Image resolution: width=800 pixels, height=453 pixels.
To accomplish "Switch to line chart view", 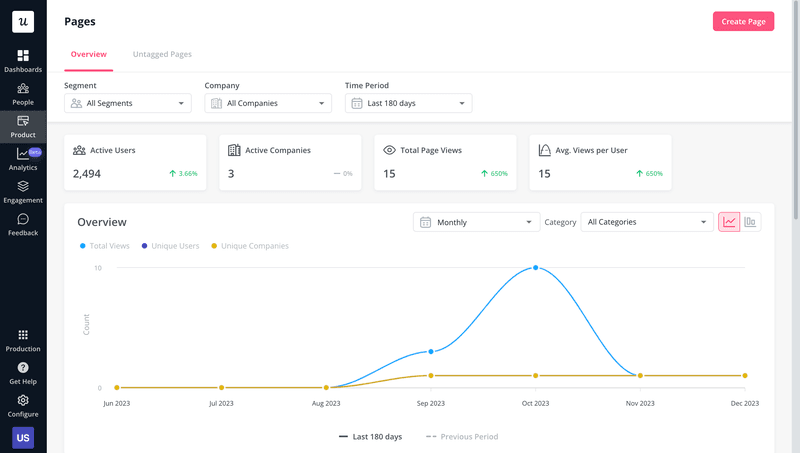I will click(729, 222).
